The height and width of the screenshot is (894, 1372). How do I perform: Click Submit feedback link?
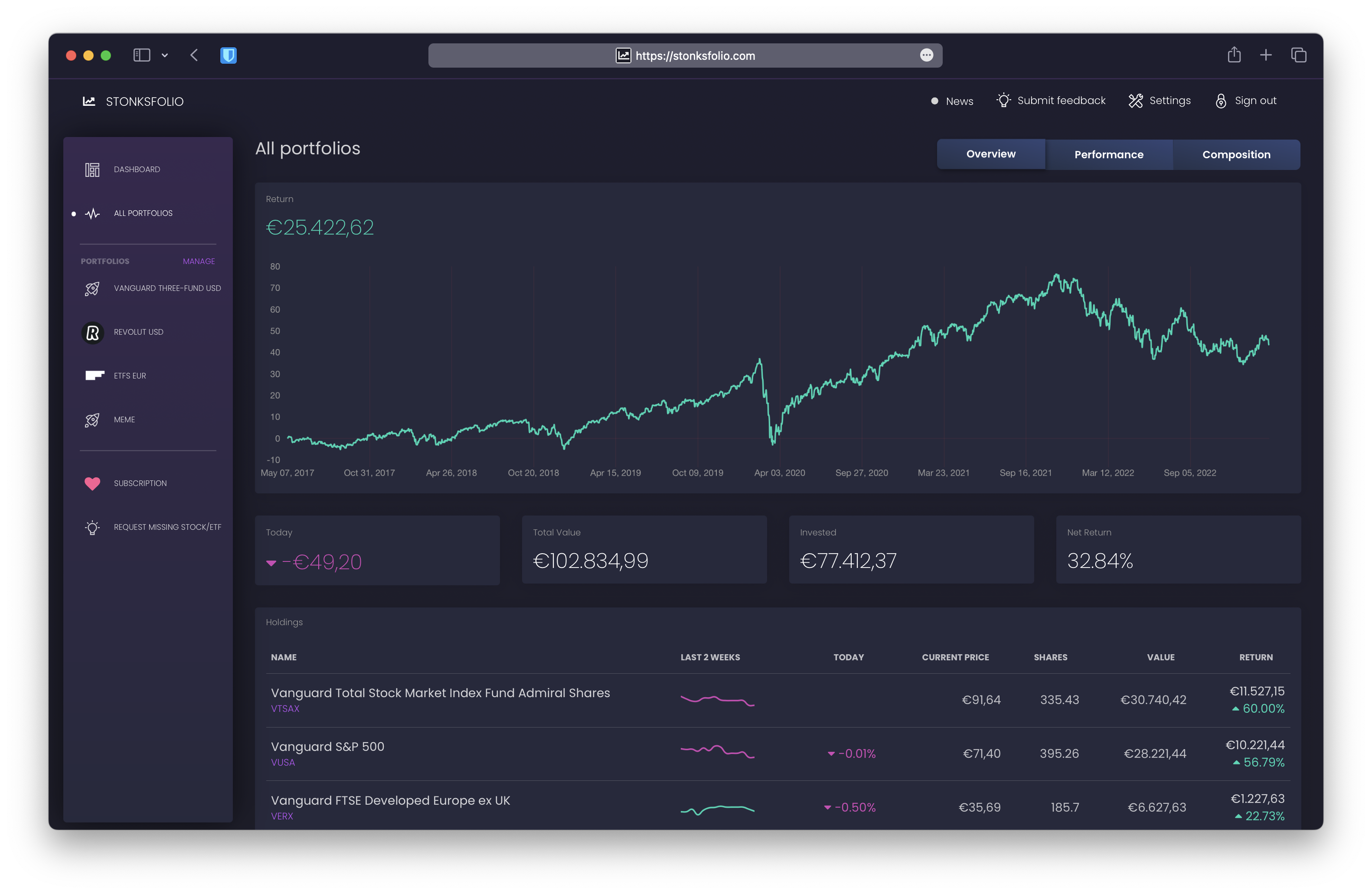pos(1061,101)
